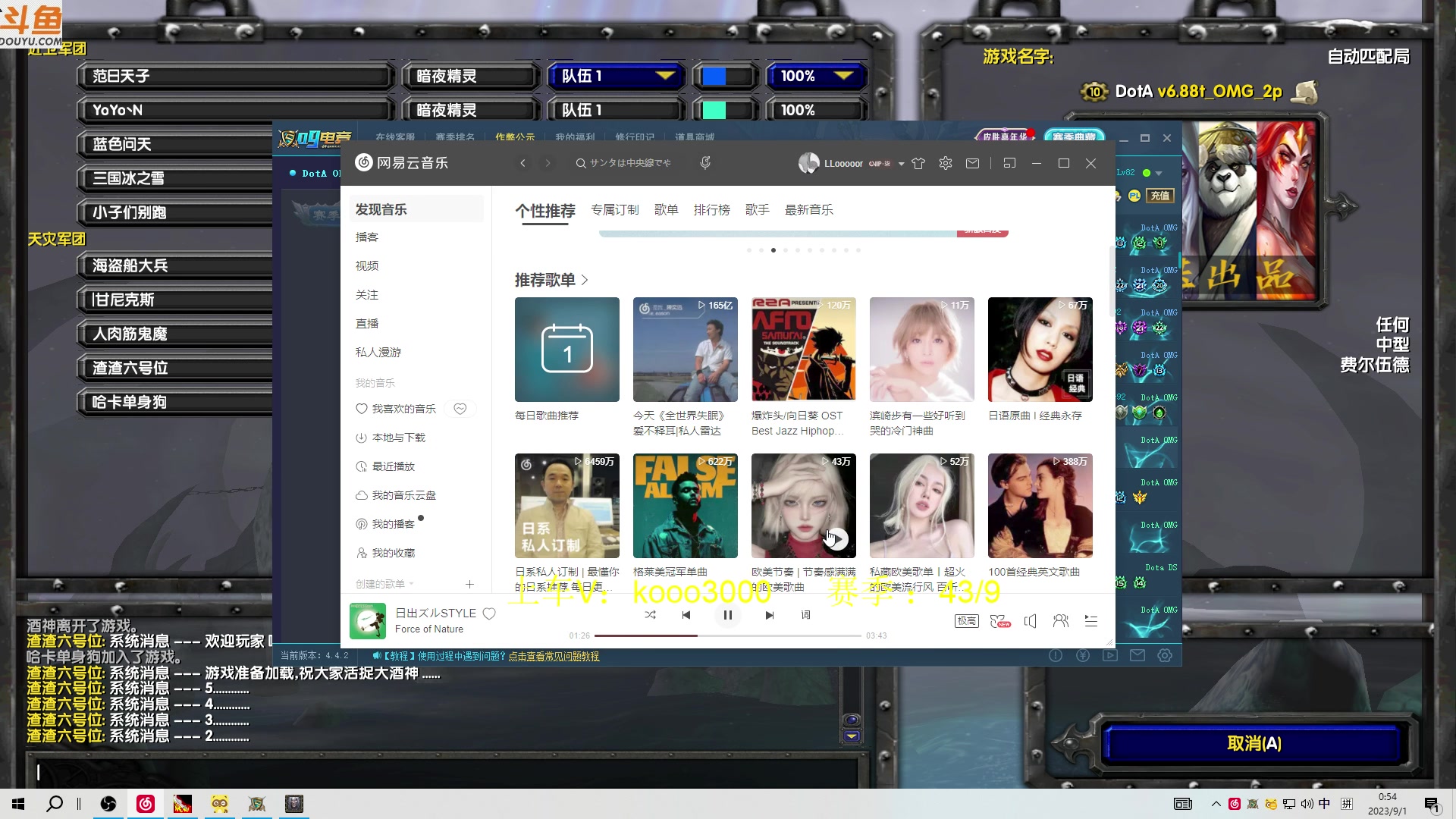The image size is (1456, 819).
Task: Toggle shuffle play mode
Action: (650, 615)
